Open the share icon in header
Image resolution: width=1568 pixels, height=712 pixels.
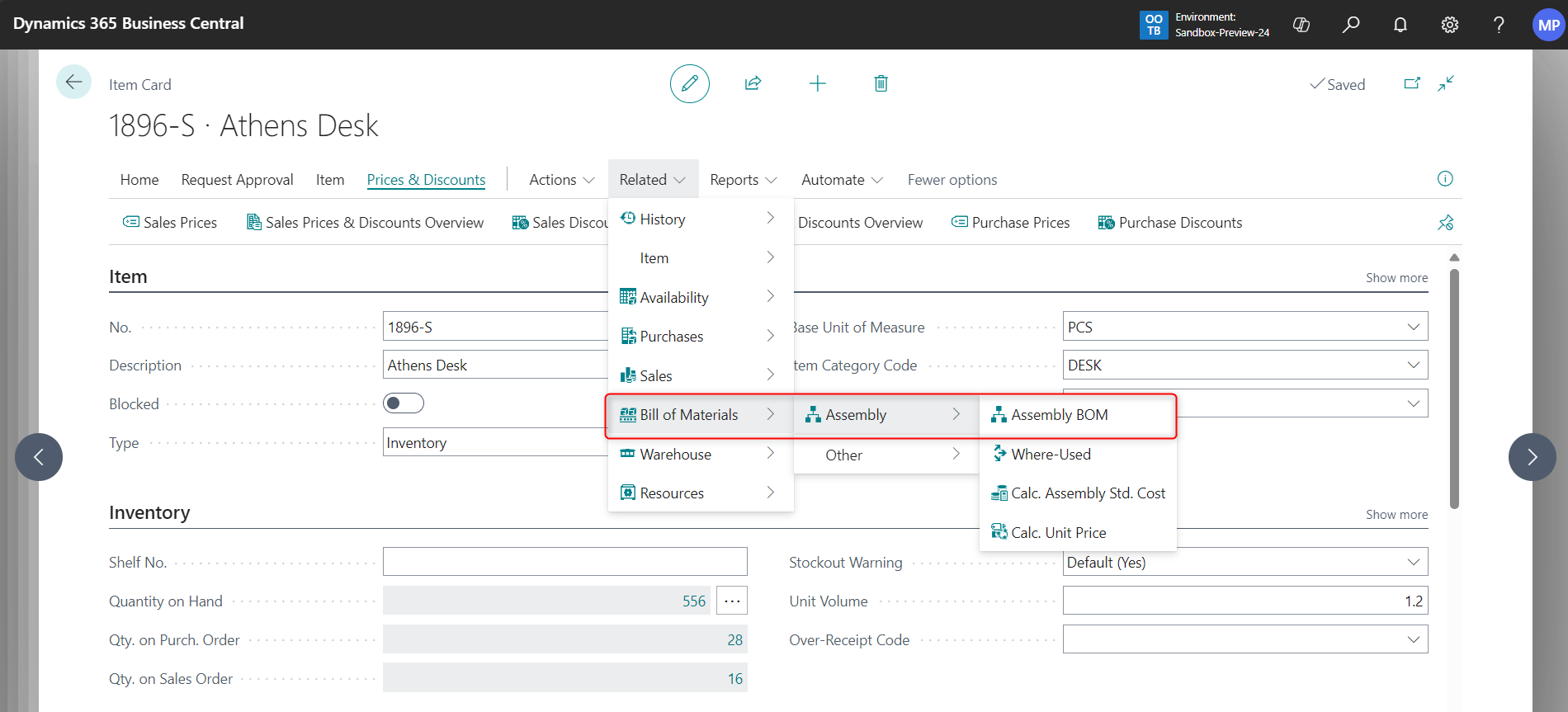point(753,83)
